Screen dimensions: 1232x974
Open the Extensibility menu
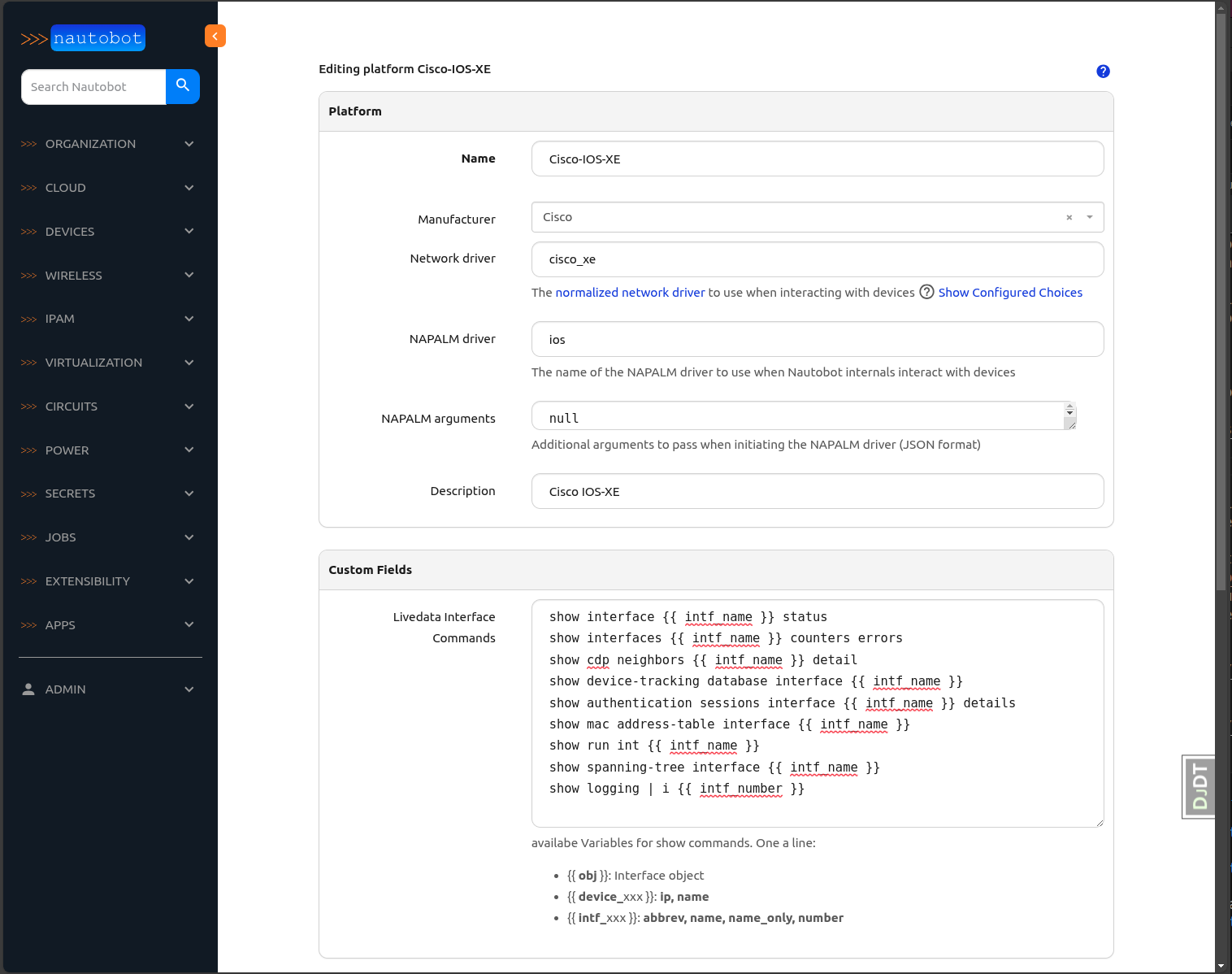coord(110,581)
